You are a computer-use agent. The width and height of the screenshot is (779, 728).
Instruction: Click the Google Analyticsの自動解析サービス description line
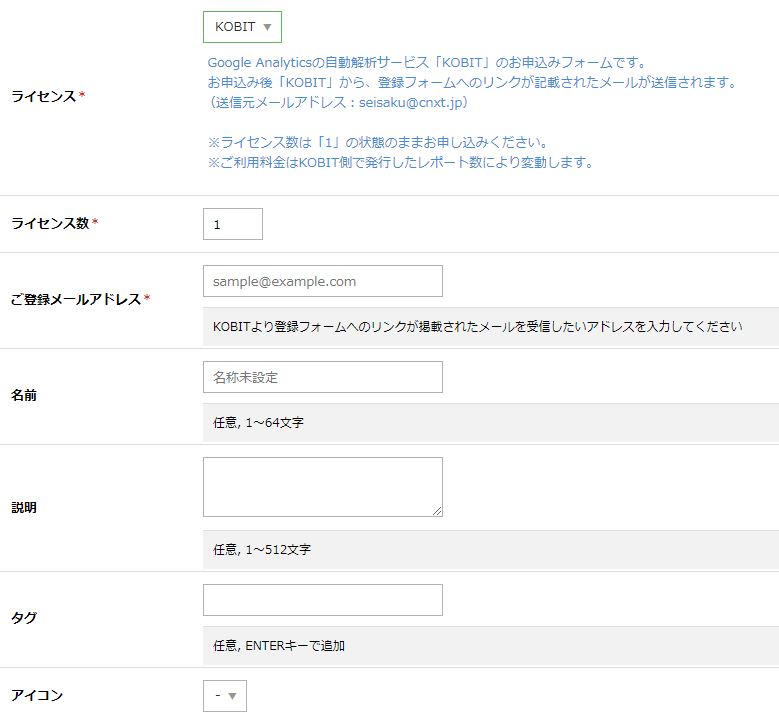[427, 63]
